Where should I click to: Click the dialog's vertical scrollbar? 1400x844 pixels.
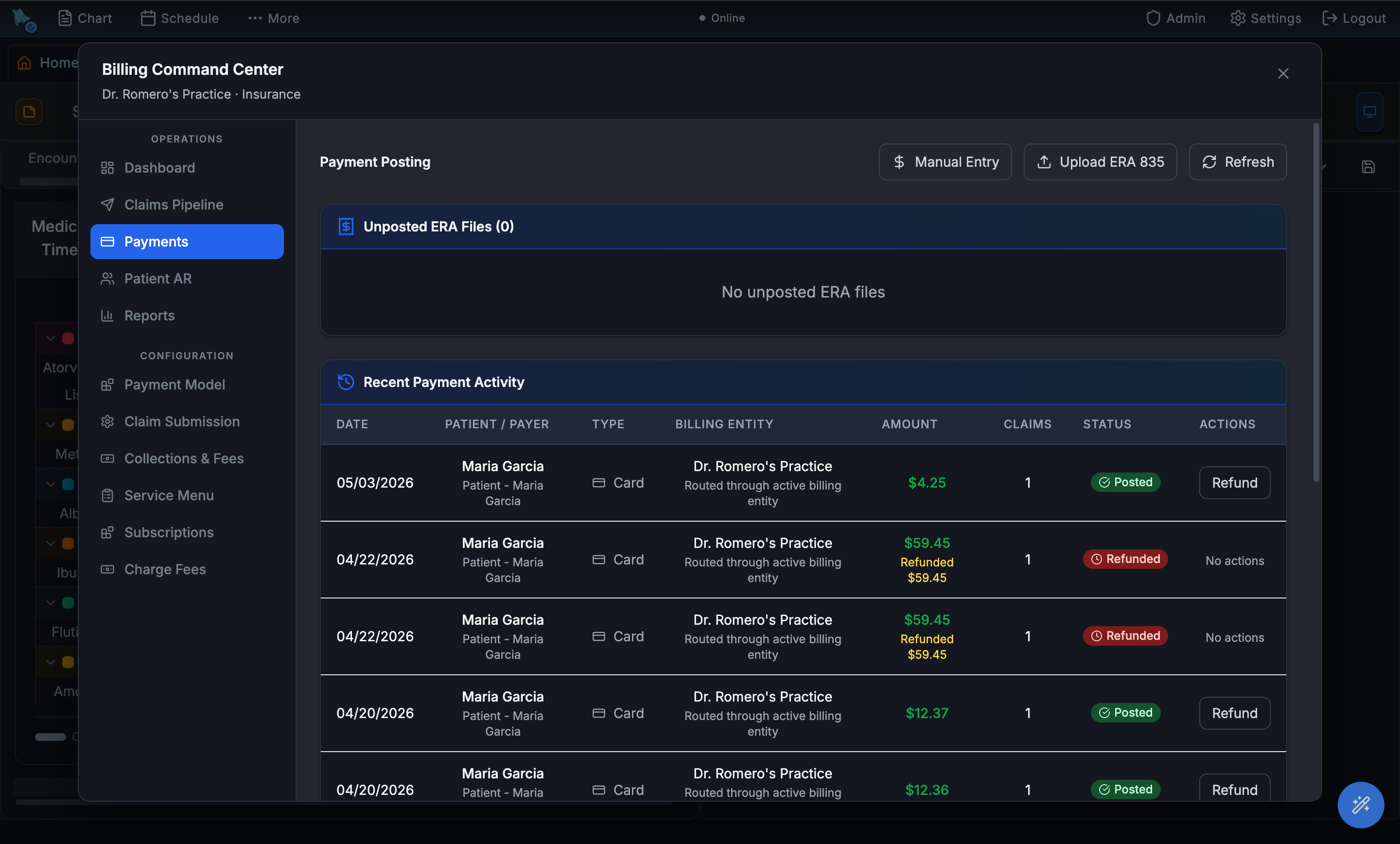coord(1316,302)
